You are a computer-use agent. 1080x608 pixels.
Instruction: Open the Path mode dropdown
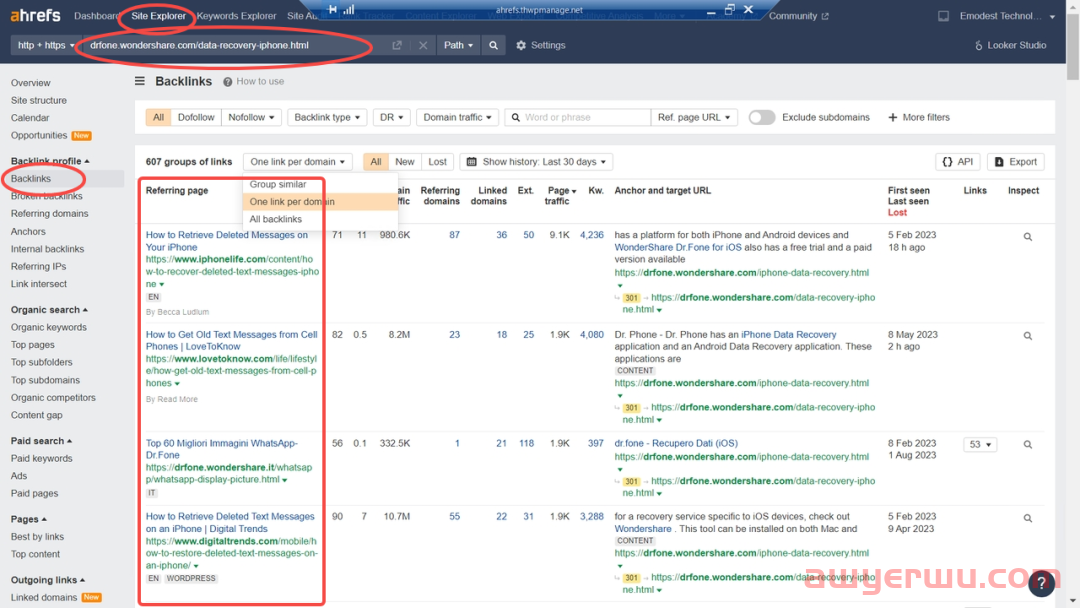pyautogui.click(x=458, y=45)
